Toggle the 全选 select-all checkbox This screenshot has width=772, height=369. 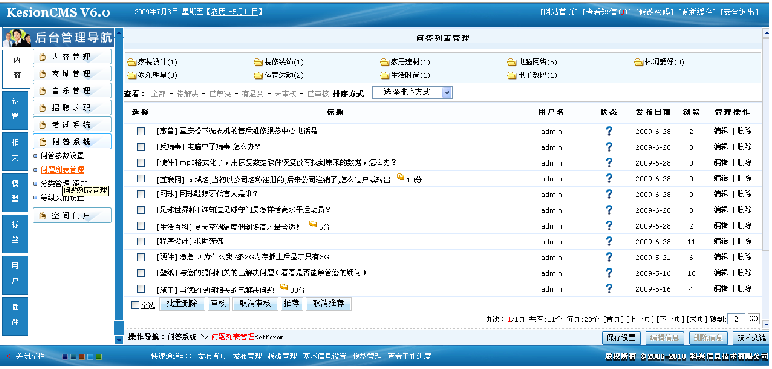135,305
